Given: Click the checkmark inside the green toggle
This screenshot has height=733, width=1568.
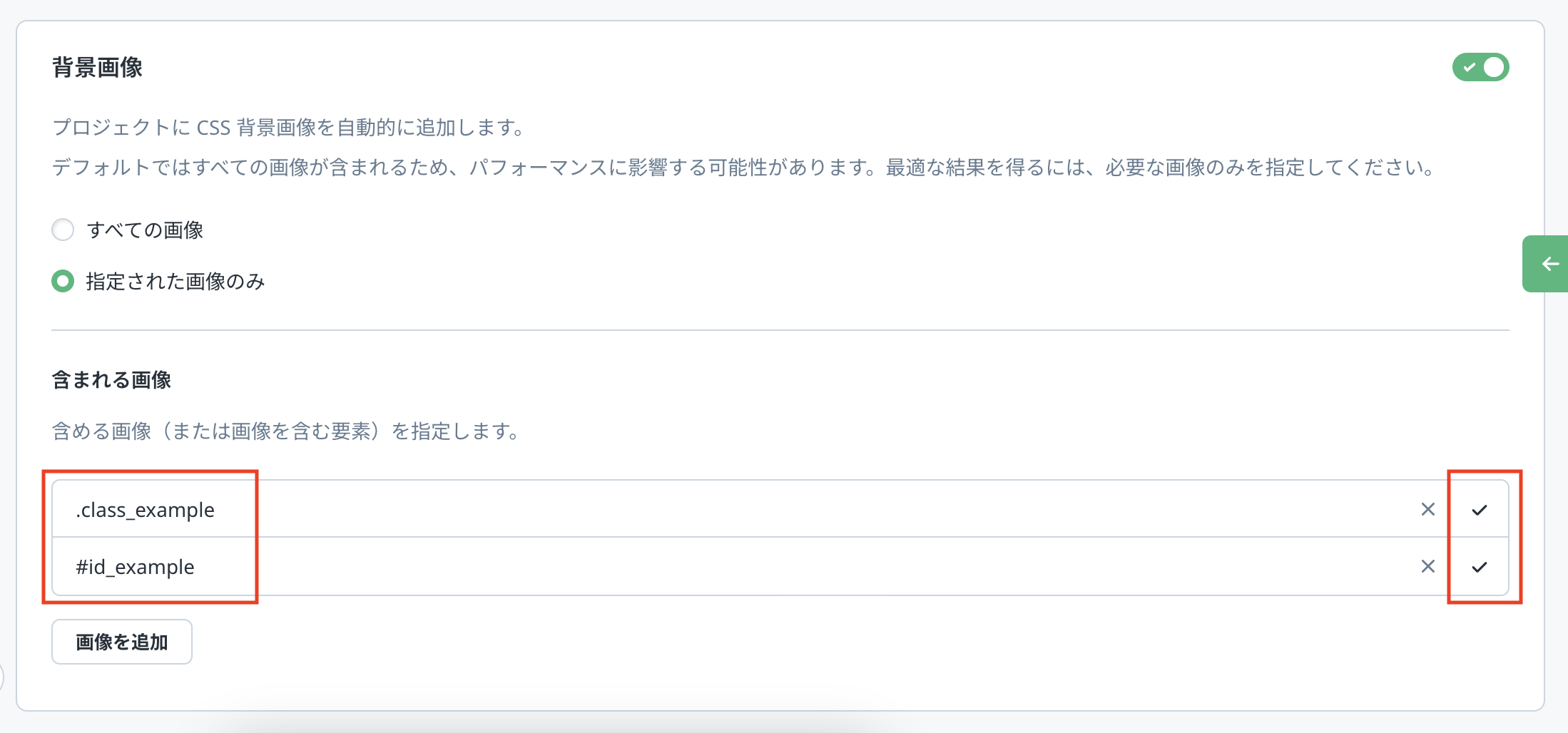Looking at the screenshot, I should point(1469,67).
